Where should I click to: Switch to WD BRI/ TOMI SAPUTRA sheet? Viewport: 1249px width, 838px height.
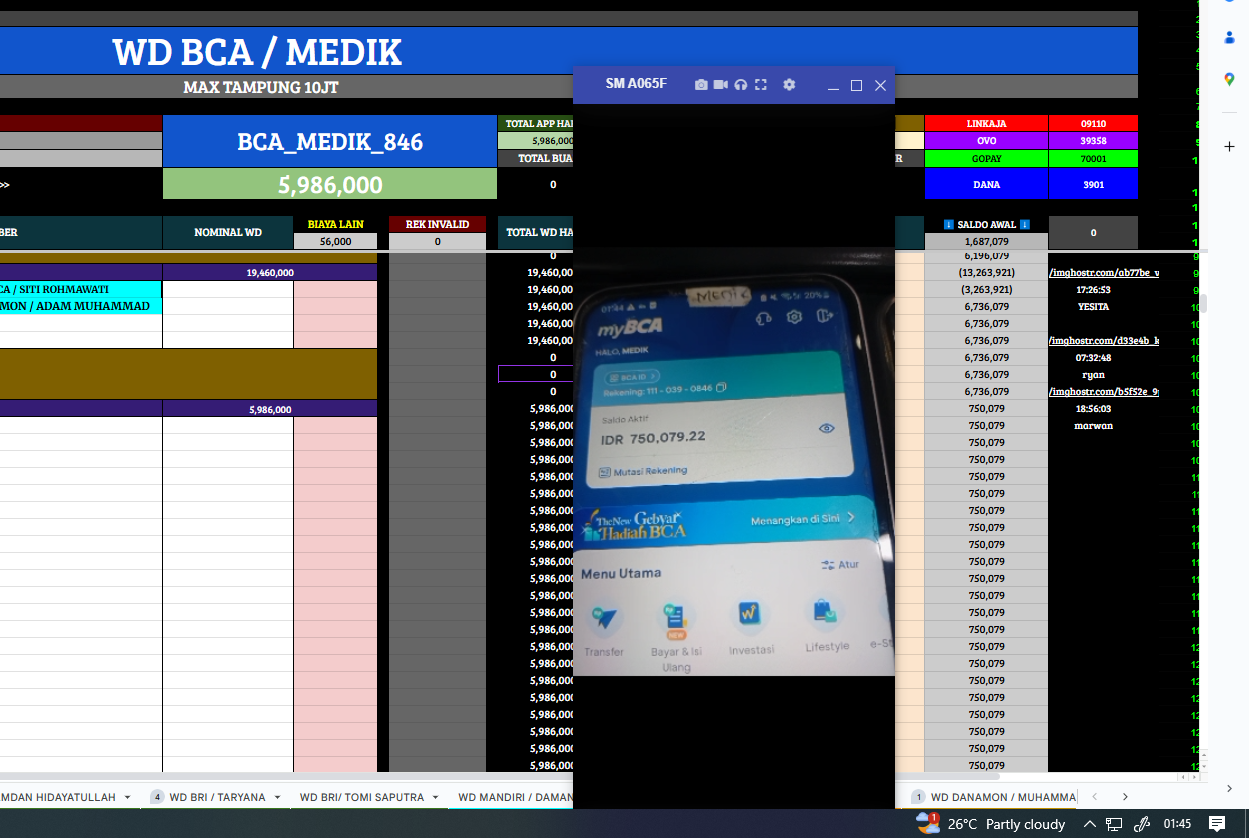tap(362, 797)
